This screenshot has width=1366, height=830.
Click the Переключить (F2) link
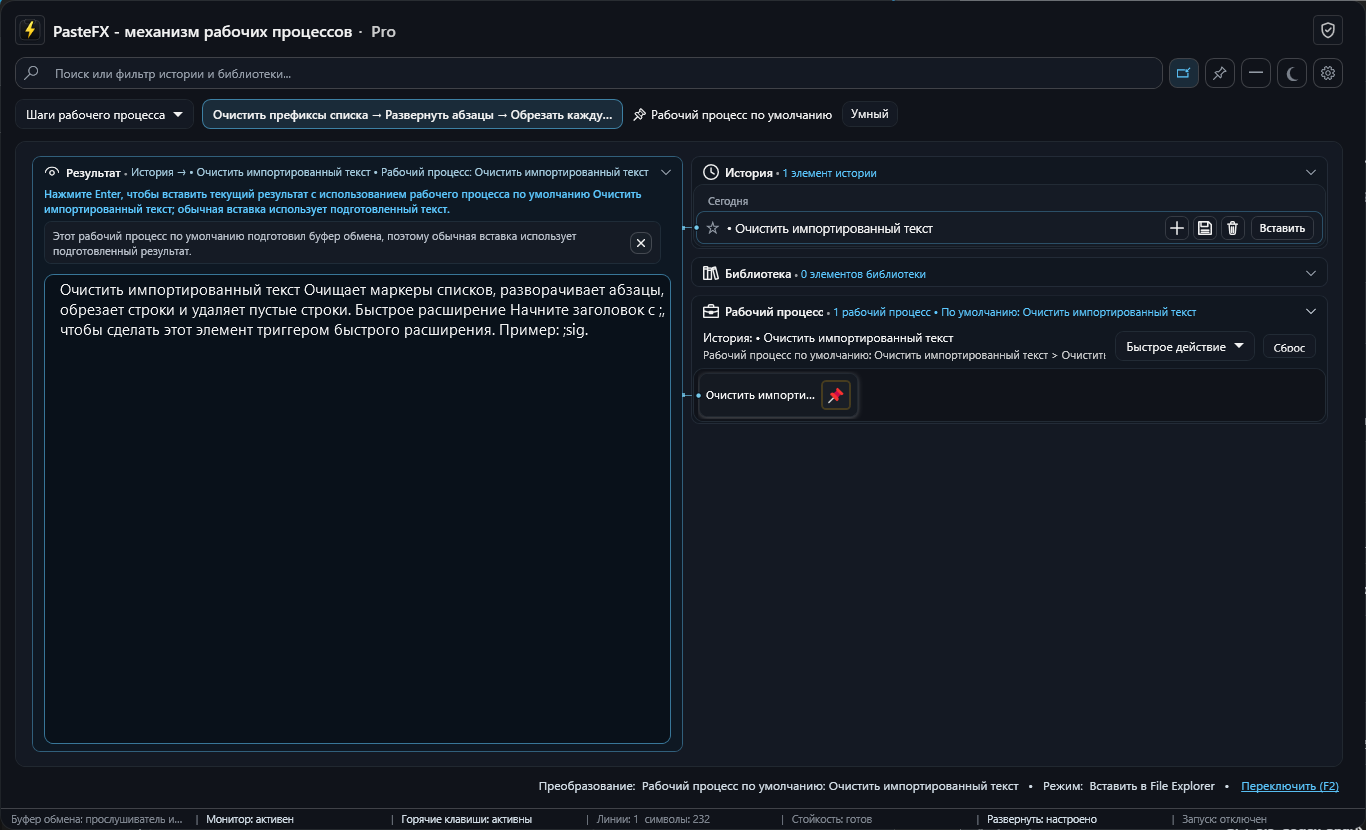click(1290, 786)
